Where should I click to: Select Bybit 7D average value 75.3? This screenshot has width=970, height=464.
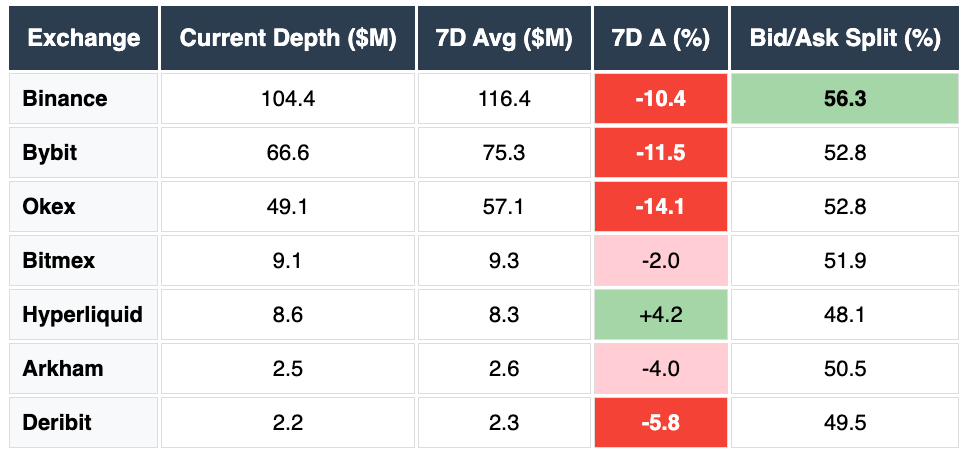tap(504, 153)
